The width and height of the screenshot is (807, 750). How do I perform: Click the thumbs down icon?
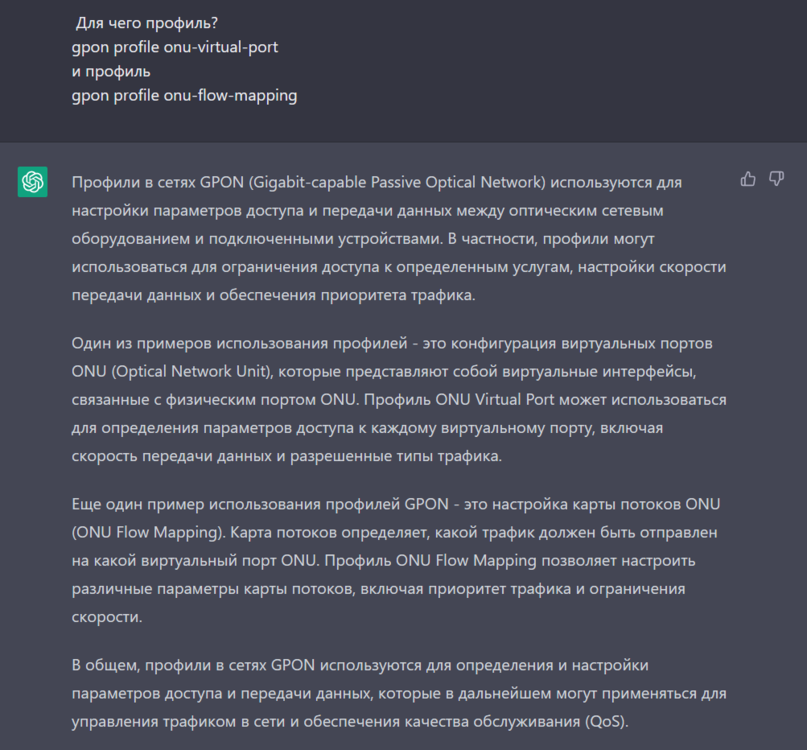(x=776, y=179)
